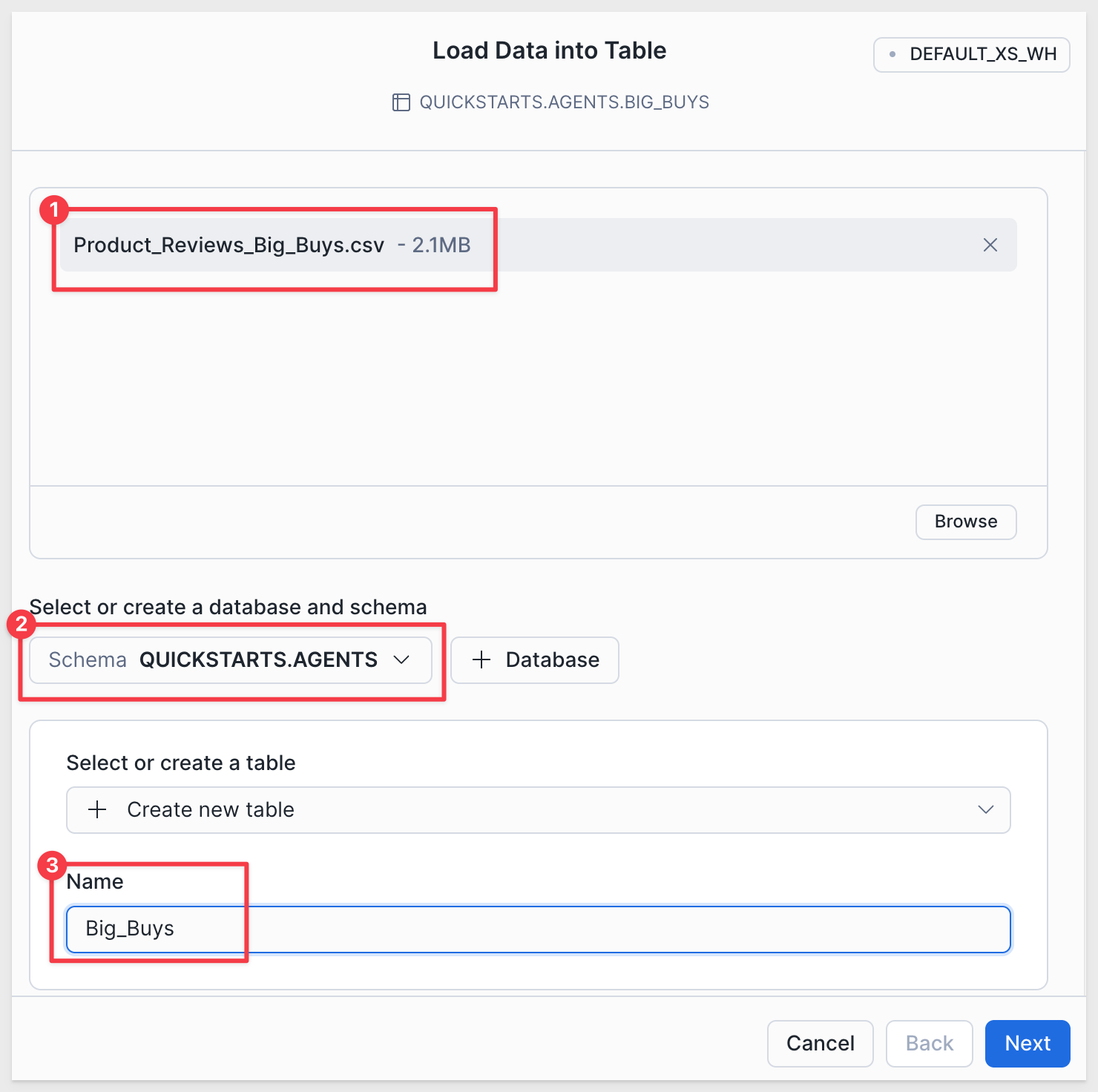The height and width of the screenshot is (1092, 1098).
Task: Click the QUICKSTARTS.AGENTS.BIG_BUYS table path text
Action: [x=564, y=102]
